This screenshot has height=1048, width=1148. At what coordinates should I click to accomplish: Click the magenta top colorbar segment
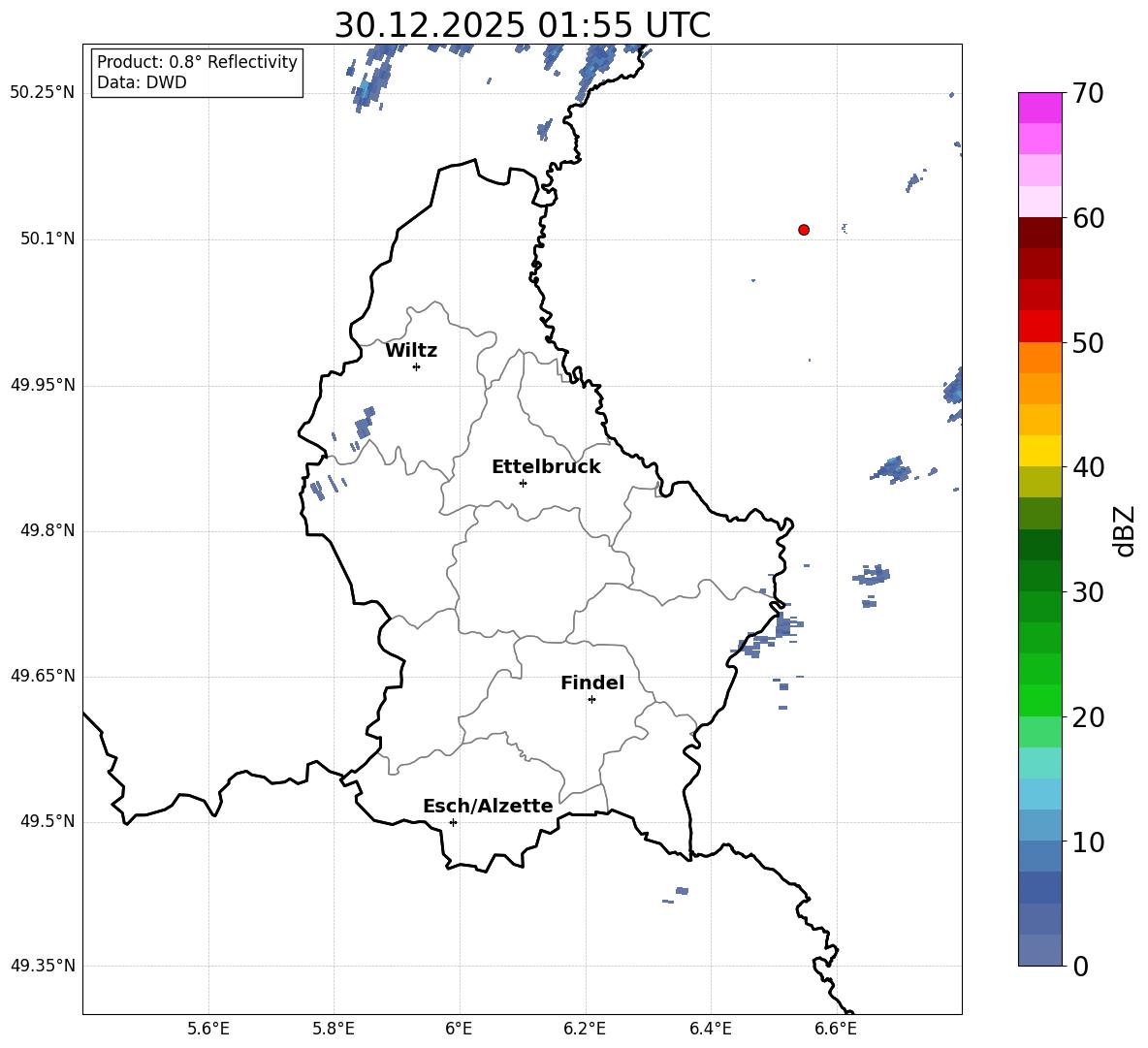pos(1039,108)
